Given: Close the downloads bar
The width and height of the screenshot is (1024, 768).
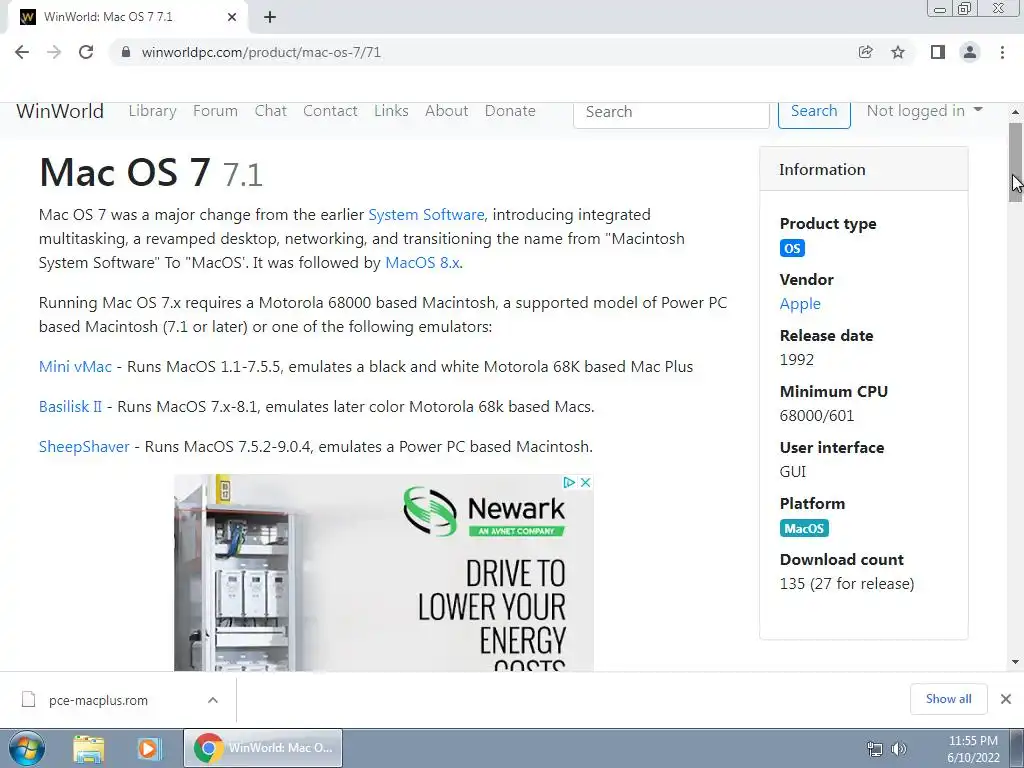Looking at the screenshot, I should click(1006, 699).
